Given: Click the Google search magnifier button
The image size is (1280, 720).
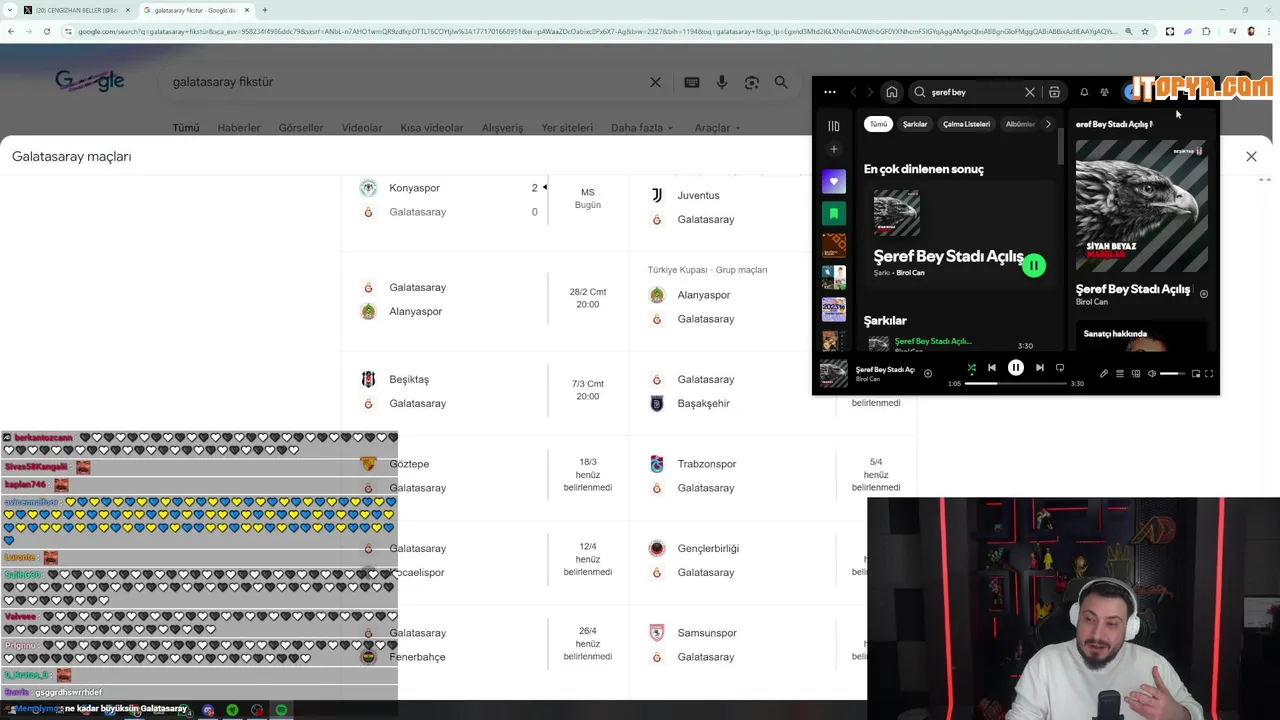Looking at the screenshot, I should pos(781,82).
